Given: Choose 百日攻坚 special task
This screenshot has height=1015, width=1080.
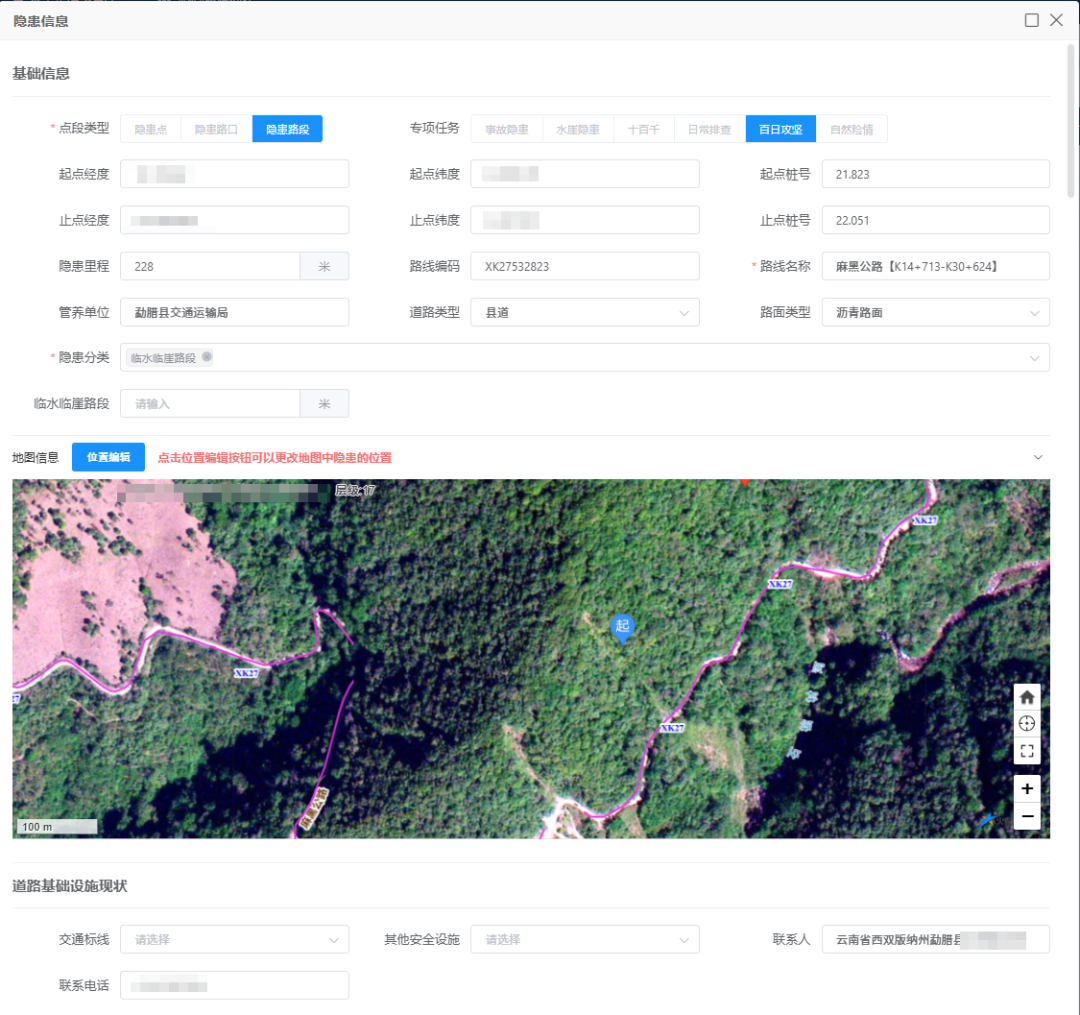Looking at the screenshot, I should [x=780, y=129].
